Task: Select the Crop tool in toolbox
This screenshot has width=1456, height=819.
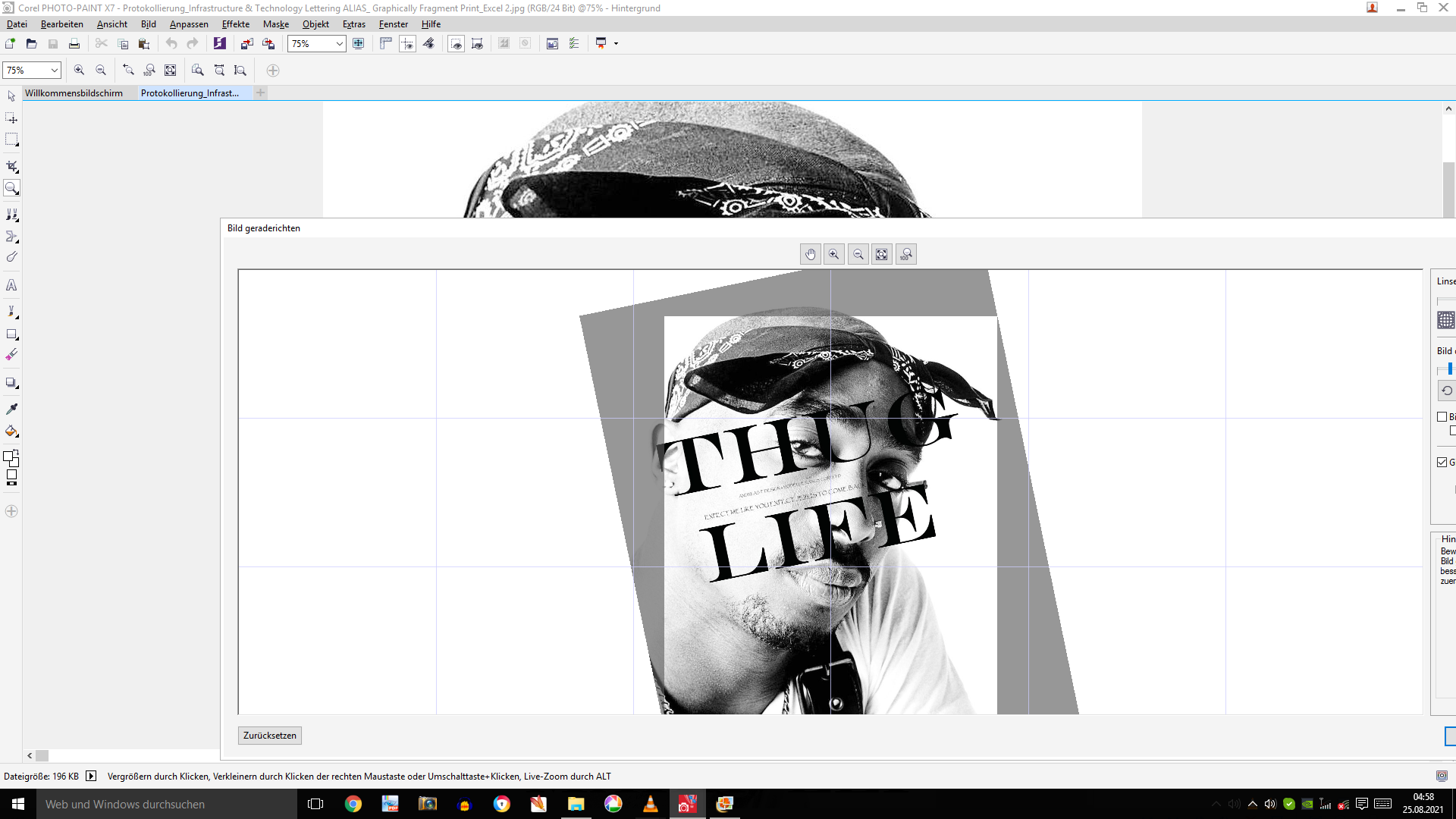Action: (11, 166)
